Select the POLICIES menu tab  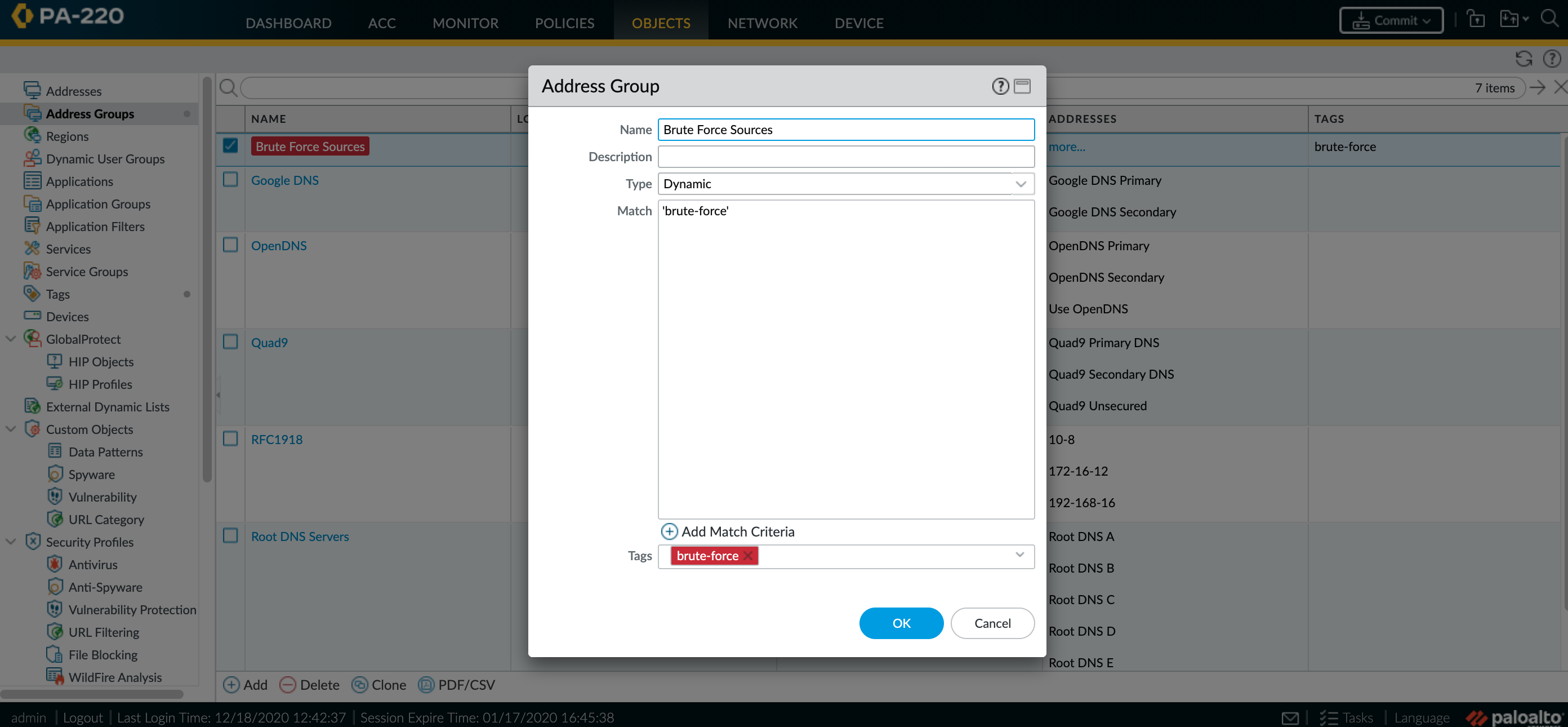(564, 22)
